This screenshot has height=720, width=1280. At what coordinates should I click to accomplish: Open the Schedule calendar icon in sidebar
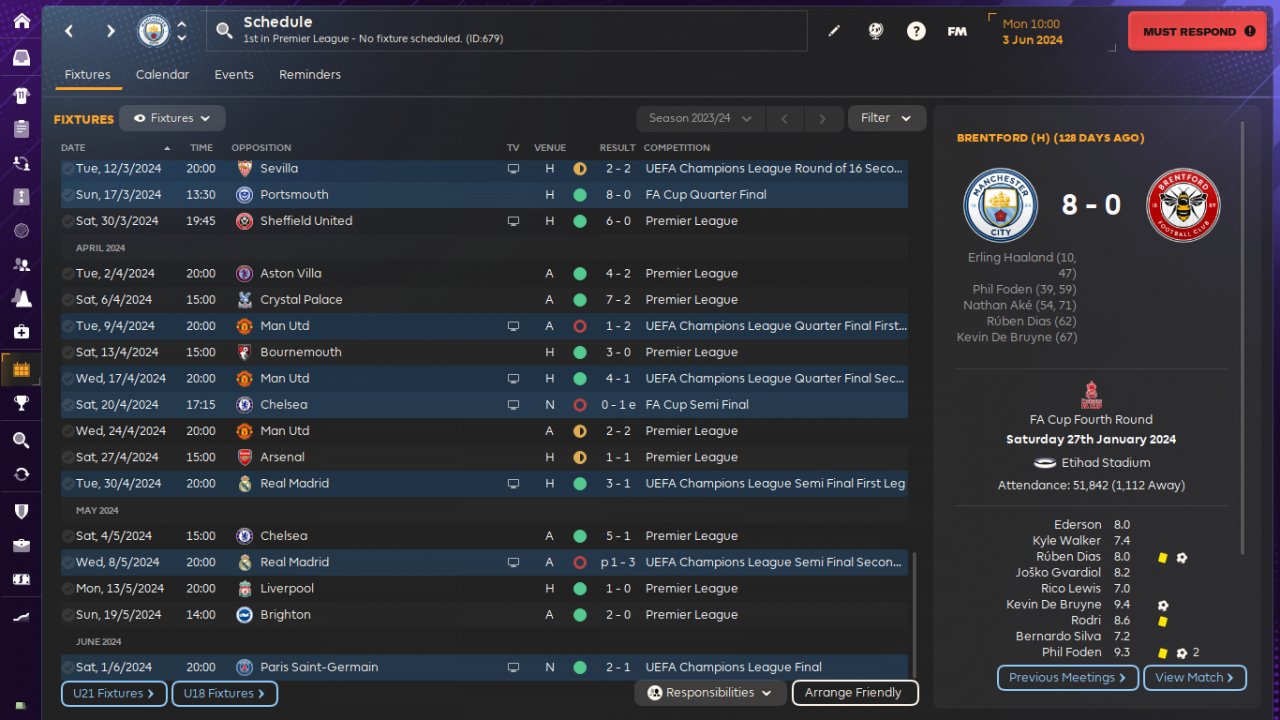click(21, 369)
